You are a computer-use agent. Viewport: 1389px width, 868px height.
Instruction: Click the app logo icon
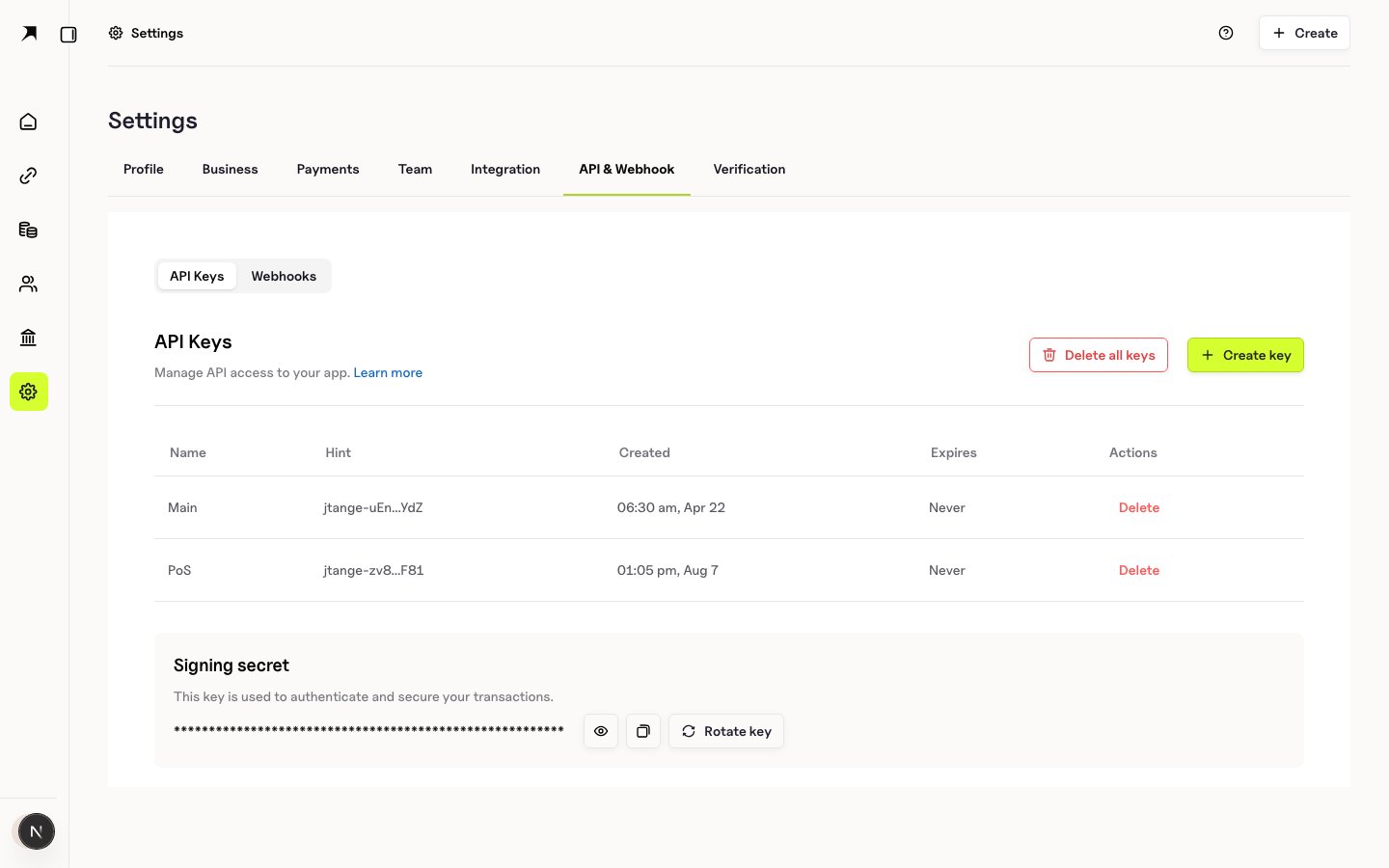pos(29,34)
